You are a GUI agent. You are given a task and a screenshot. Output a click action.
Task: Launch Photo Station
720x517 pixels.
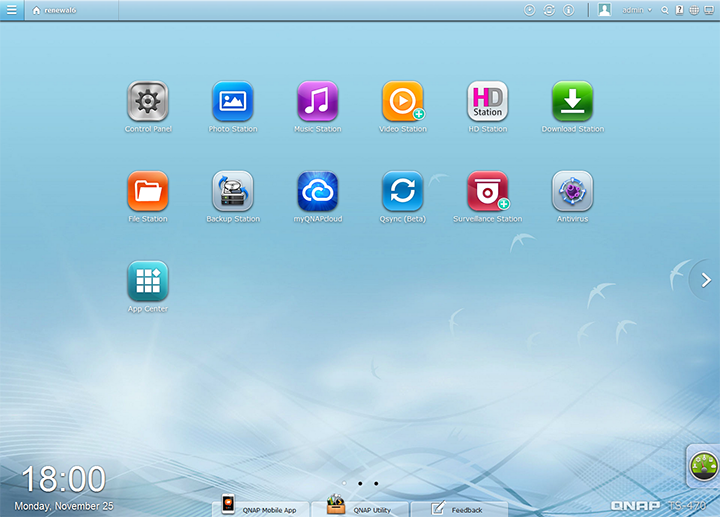(233, 102)
